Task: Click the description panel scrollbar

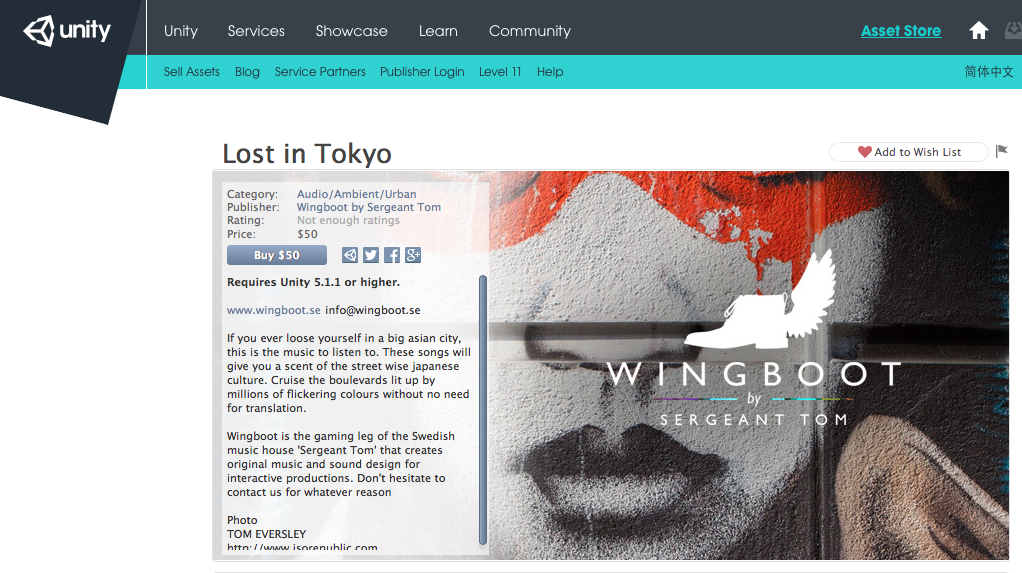Action: (x=483, y=409)
